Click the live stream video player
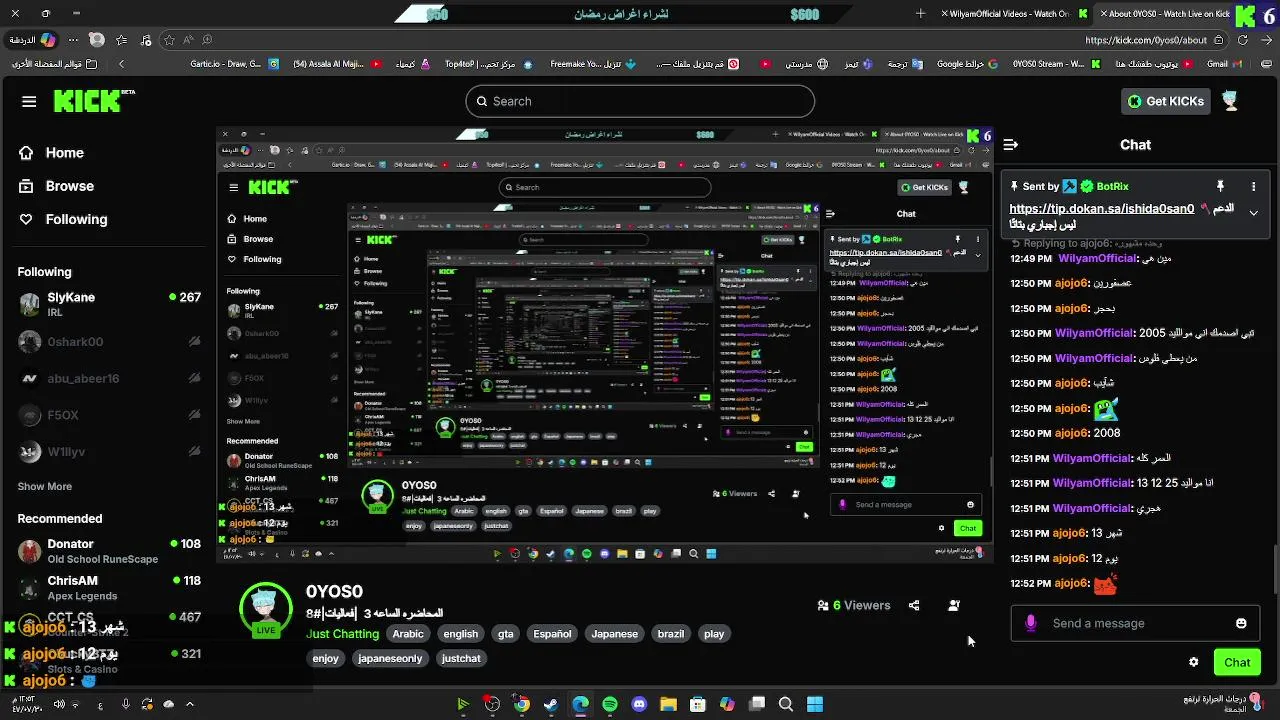Screen dimensions: 1280x720 606,345
